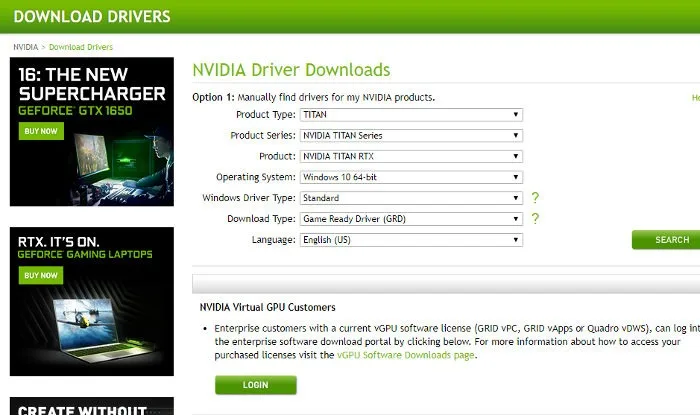Click the help question mark beside Download Type

pyautogui.click(x=535, y=219)
